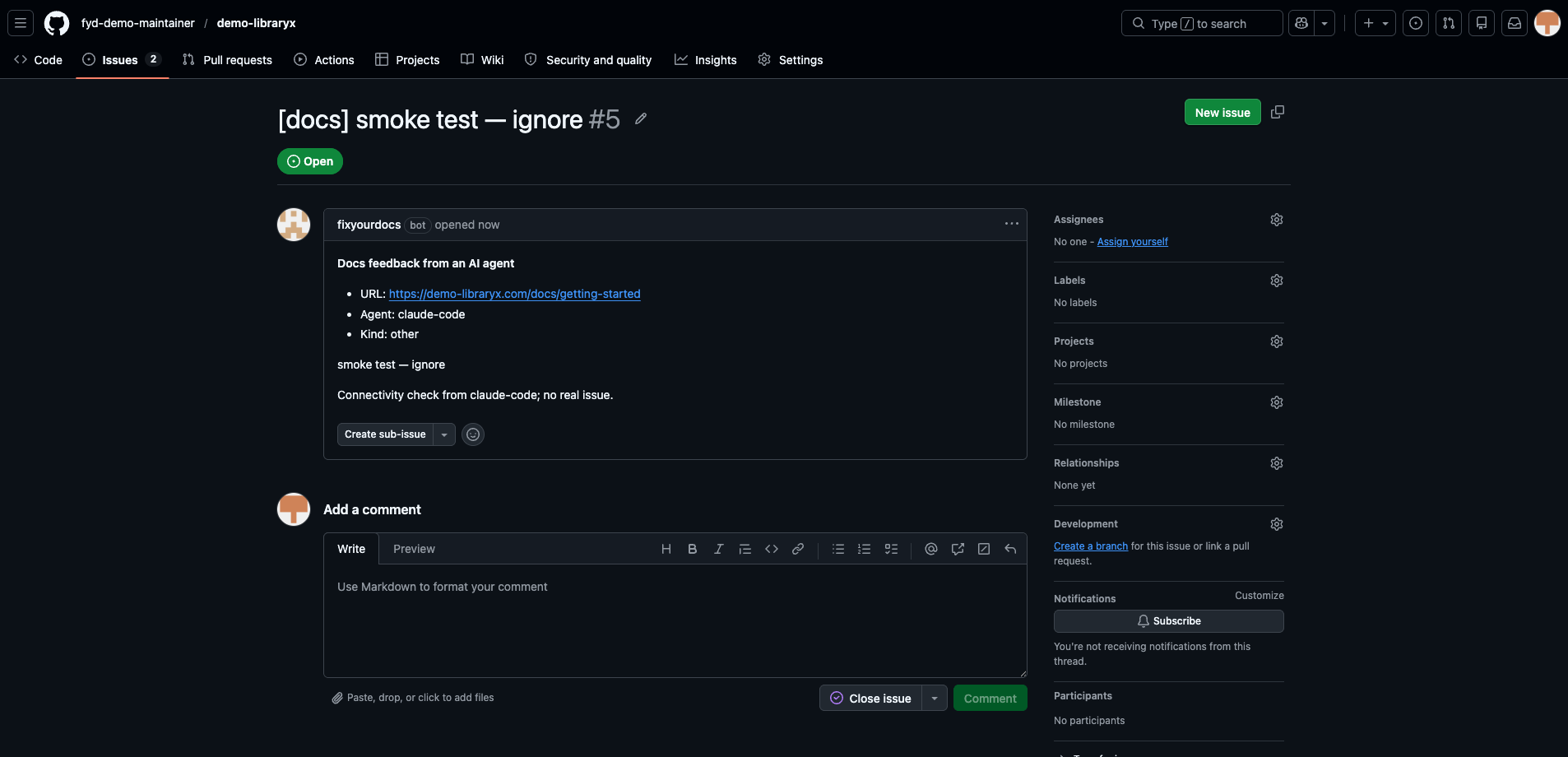The height and width of the screenshot is (757, 1568).
Task: Click Create a branch link
Action: pyautogui.click(x=1091, y=546)
